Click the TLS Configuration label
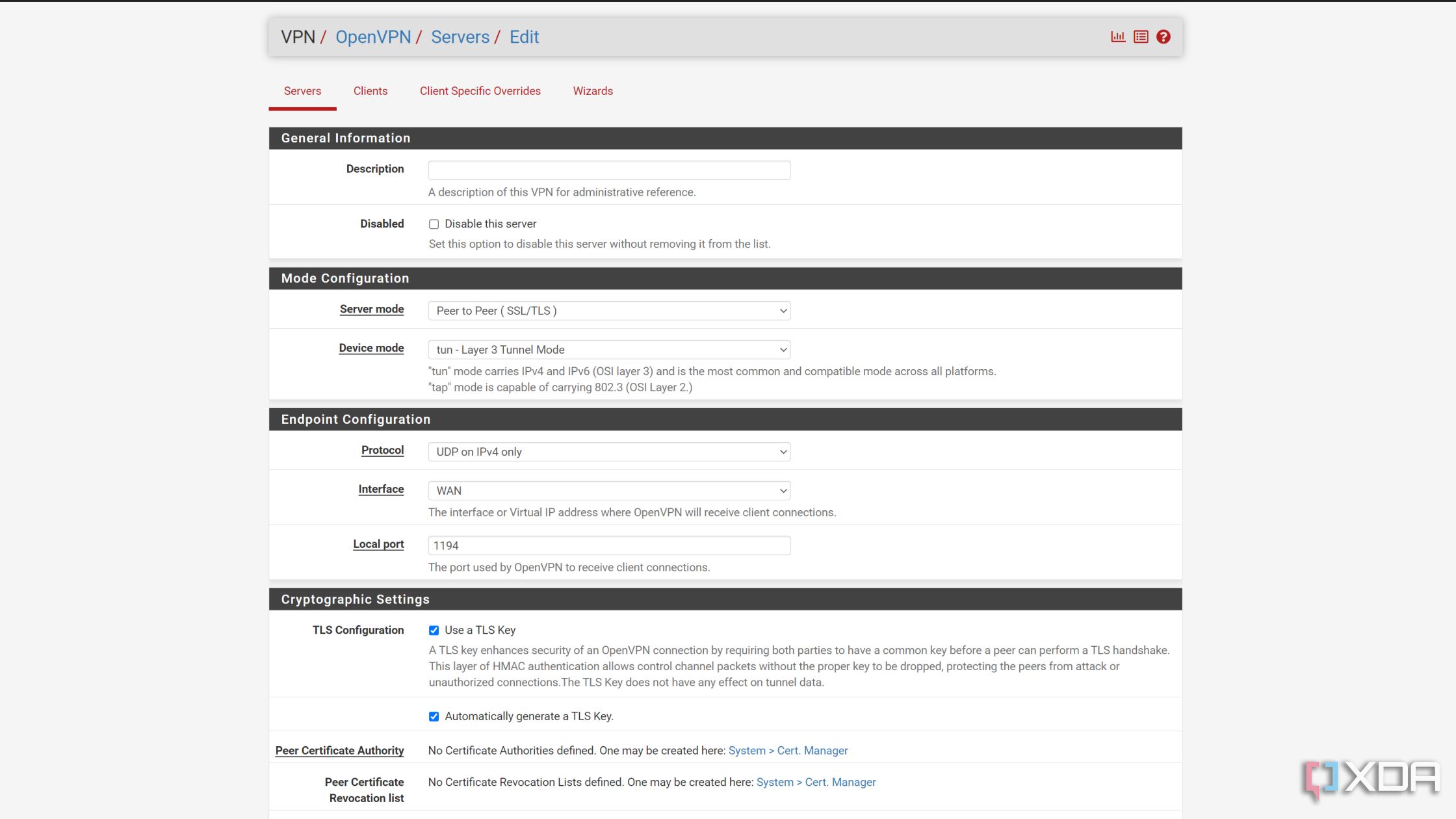 (358, 630)
